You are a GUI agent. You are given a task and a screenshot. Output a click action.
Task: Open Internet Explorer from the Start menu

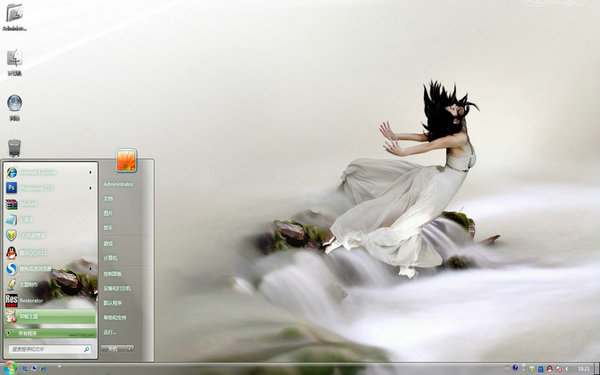[50, 173]
